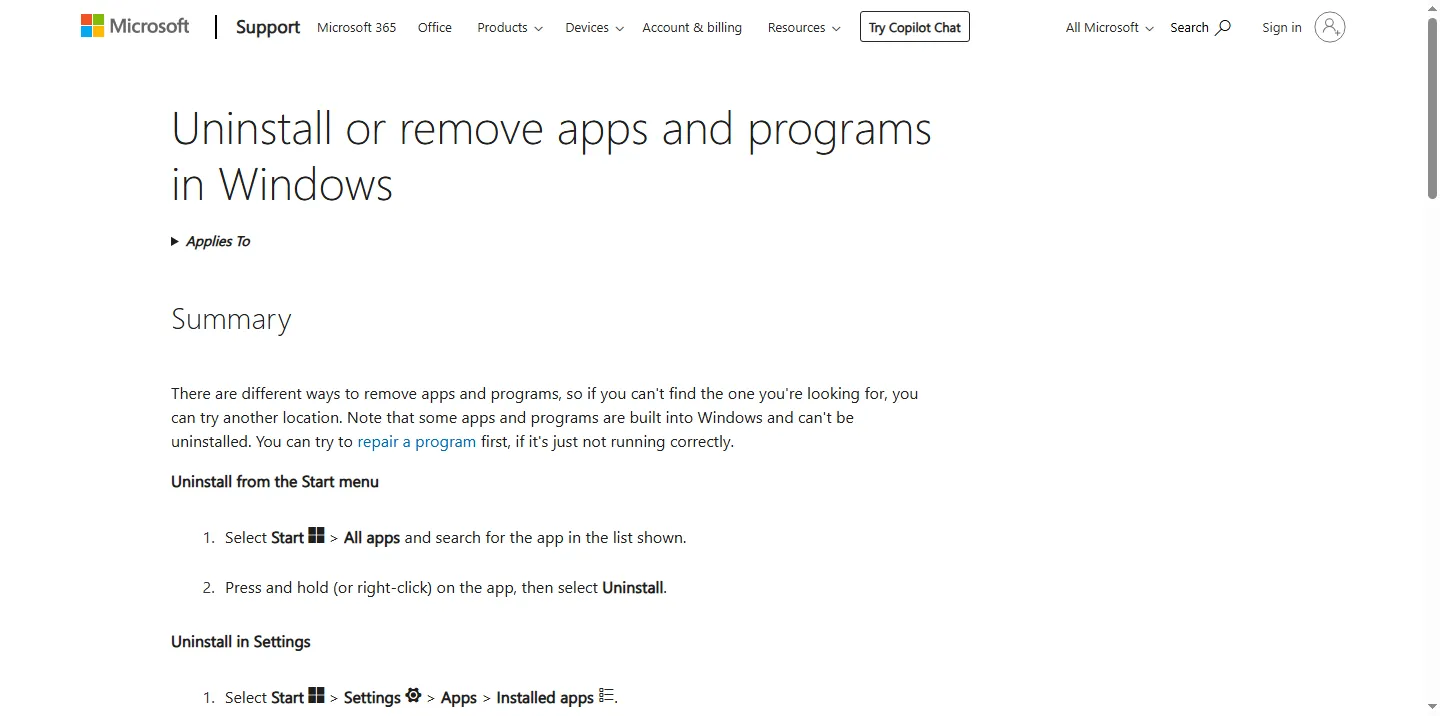Click the page vertical scrollbar thumb
The width and height of the screenshot is (1440, 716).
(x=1432, y=108)
